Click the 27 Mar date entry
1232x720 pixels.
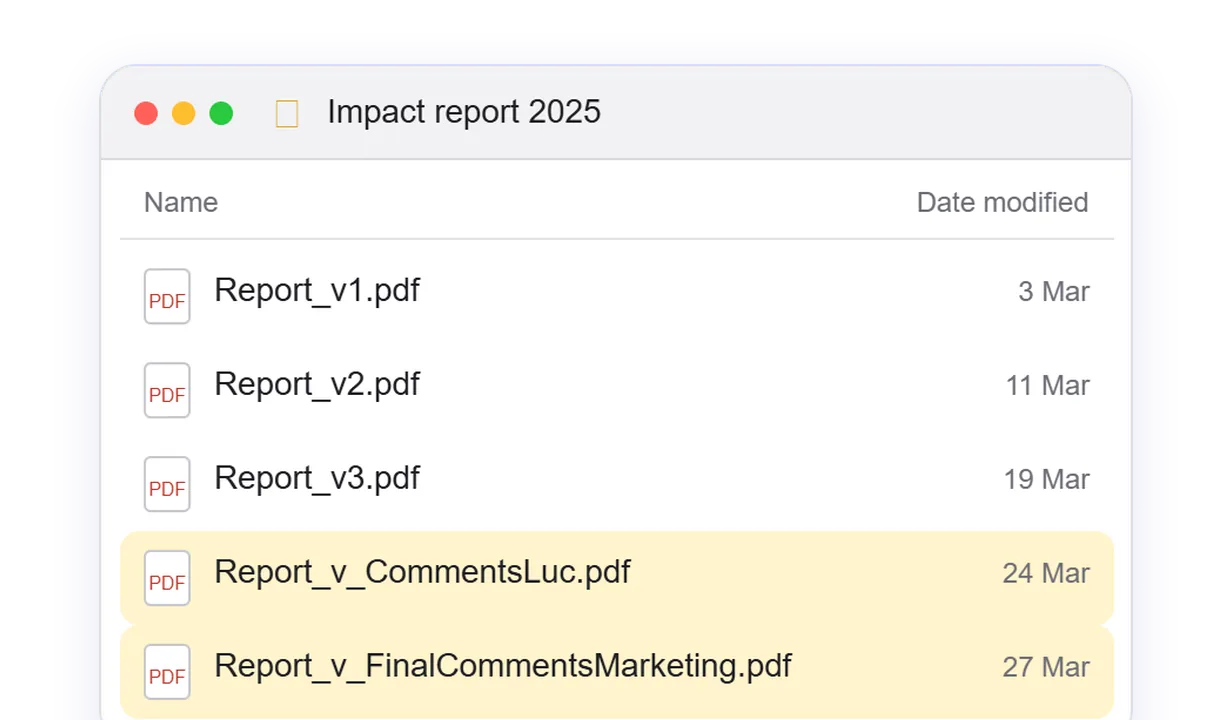point(1046,668)
